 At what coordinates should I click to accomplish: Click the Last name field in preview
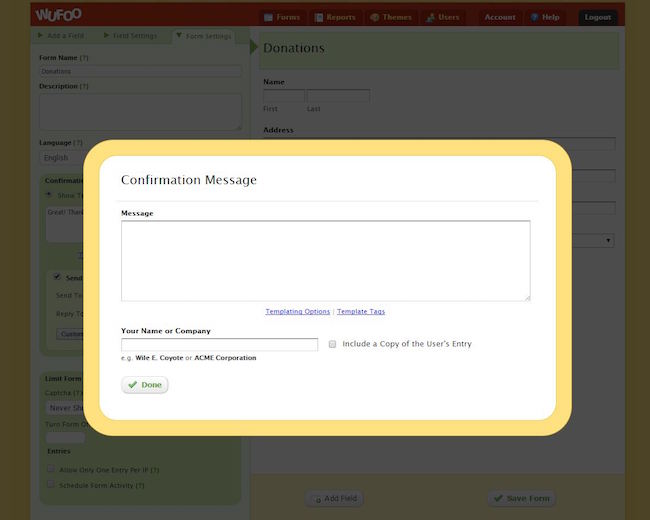click(338, 96)
